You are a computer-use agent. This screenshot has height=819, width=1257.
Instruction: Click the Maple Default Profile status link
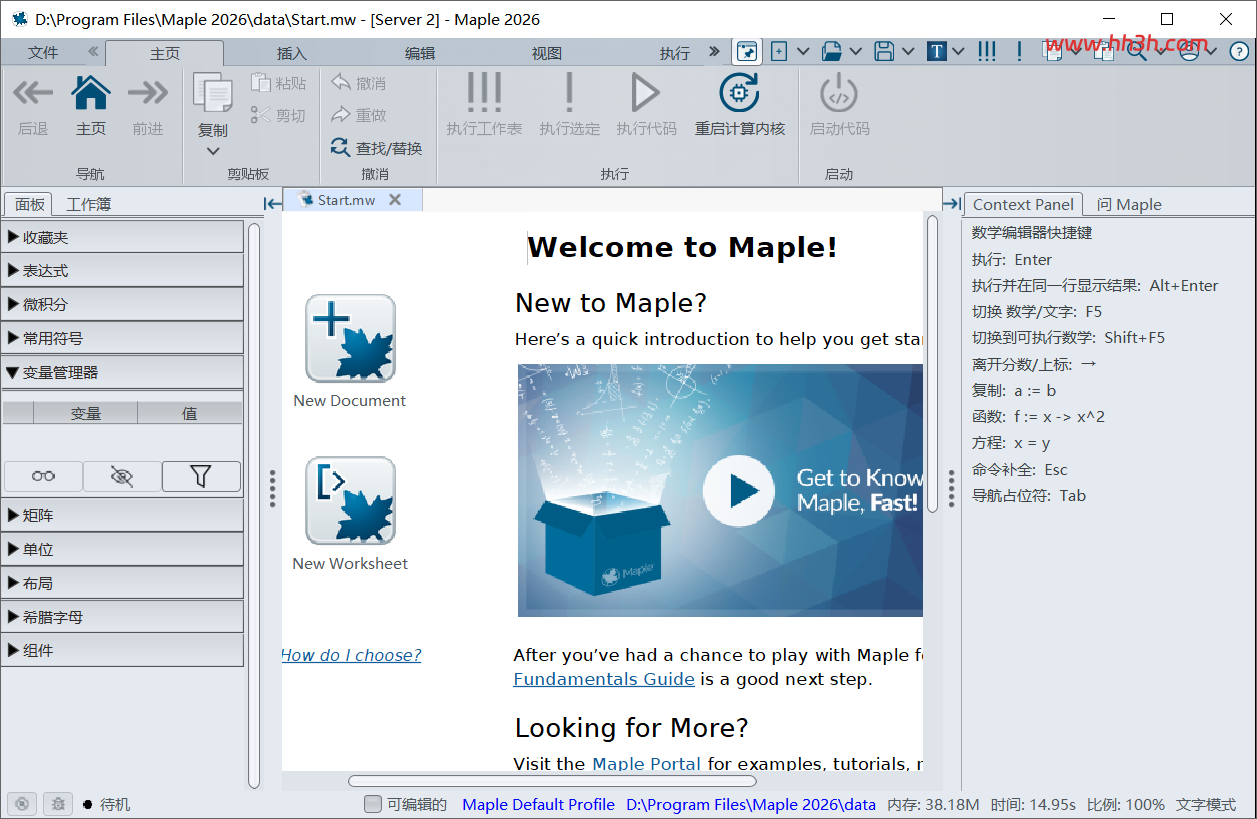click(538, 804)
